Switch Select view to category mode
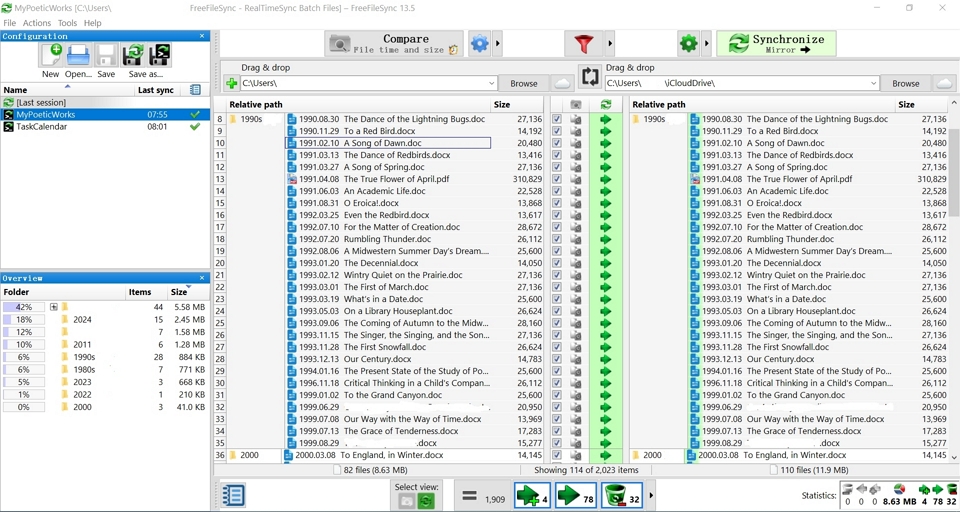 tap(406, 501)
